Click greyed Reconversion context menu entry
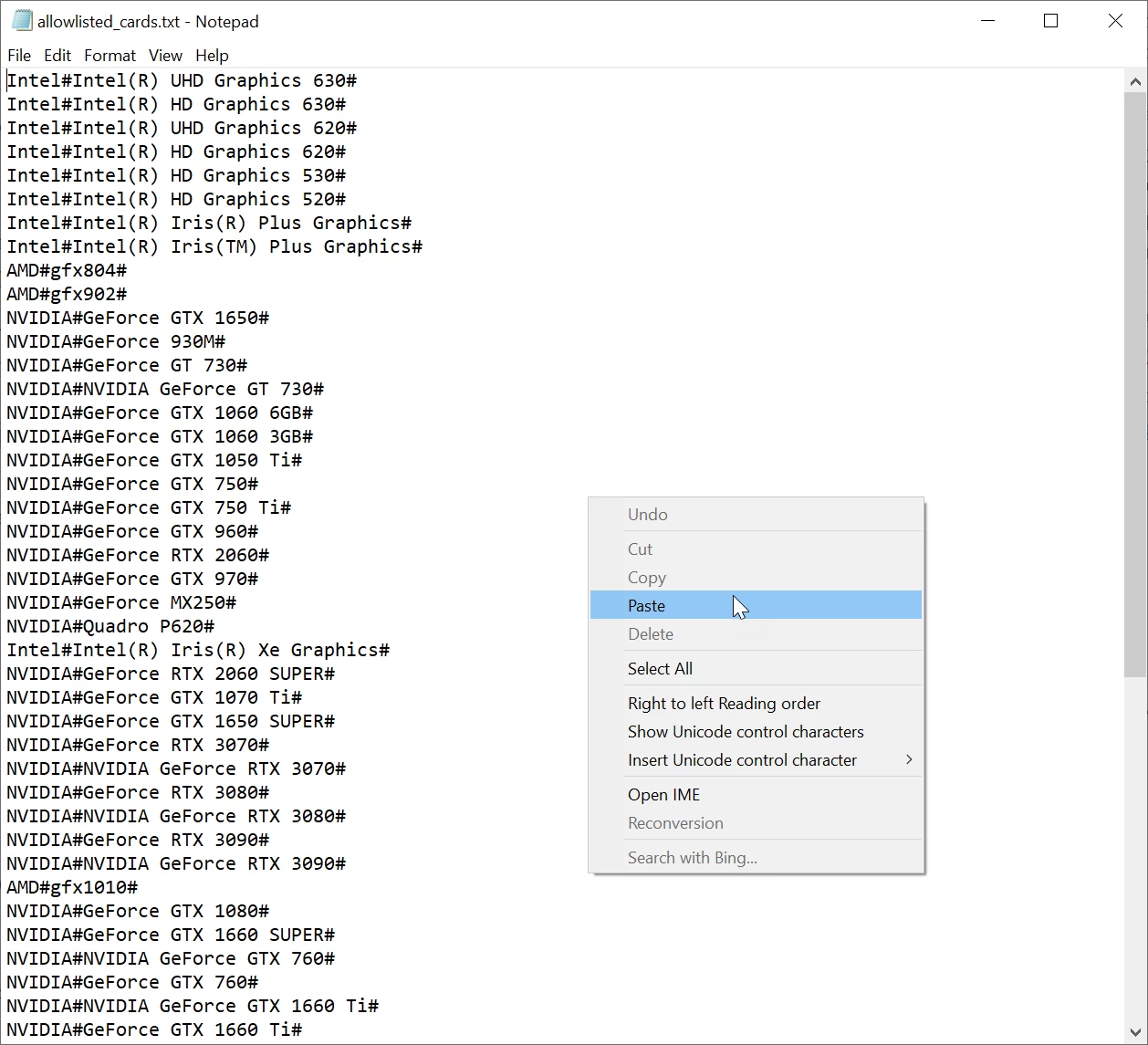1148x1045 pixels. 756,822
